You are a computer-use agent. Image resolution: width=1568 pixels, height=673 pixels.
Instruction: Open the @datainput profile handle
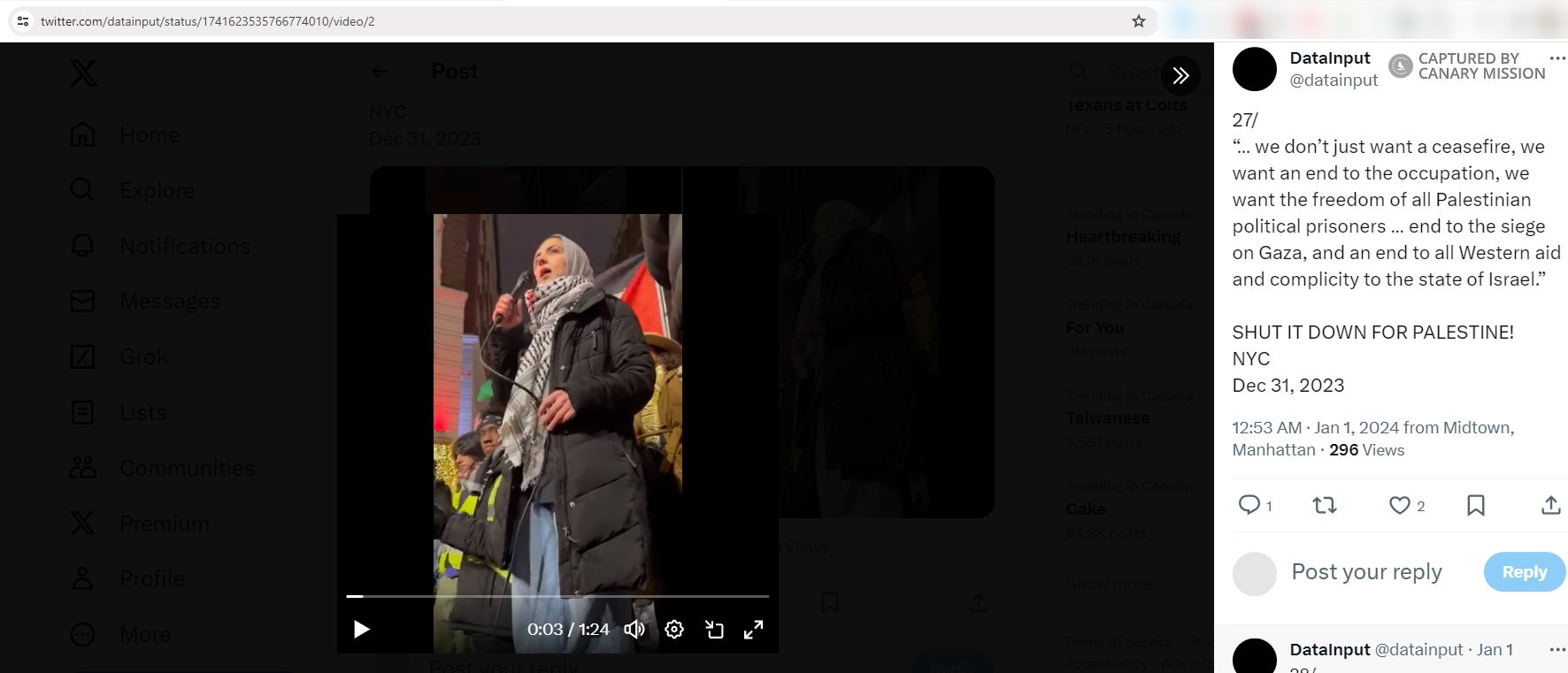[x=1334, y=80]
